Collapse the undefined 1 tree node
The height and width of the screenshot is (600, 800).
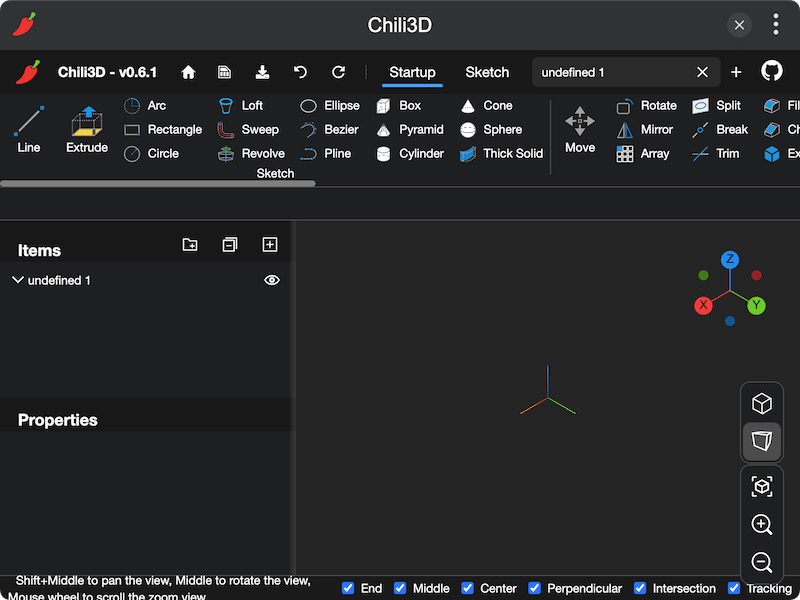pyautogui.click(x=18, y=280)
